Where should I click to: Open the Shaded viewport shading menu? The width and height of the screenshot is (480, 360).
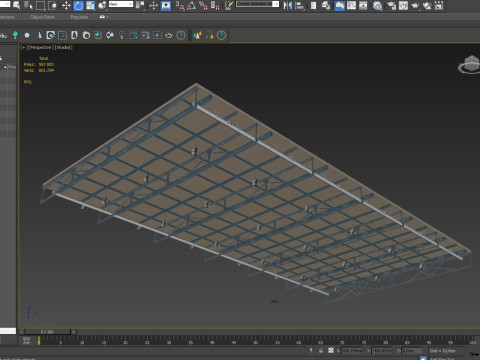click(63, 47)
